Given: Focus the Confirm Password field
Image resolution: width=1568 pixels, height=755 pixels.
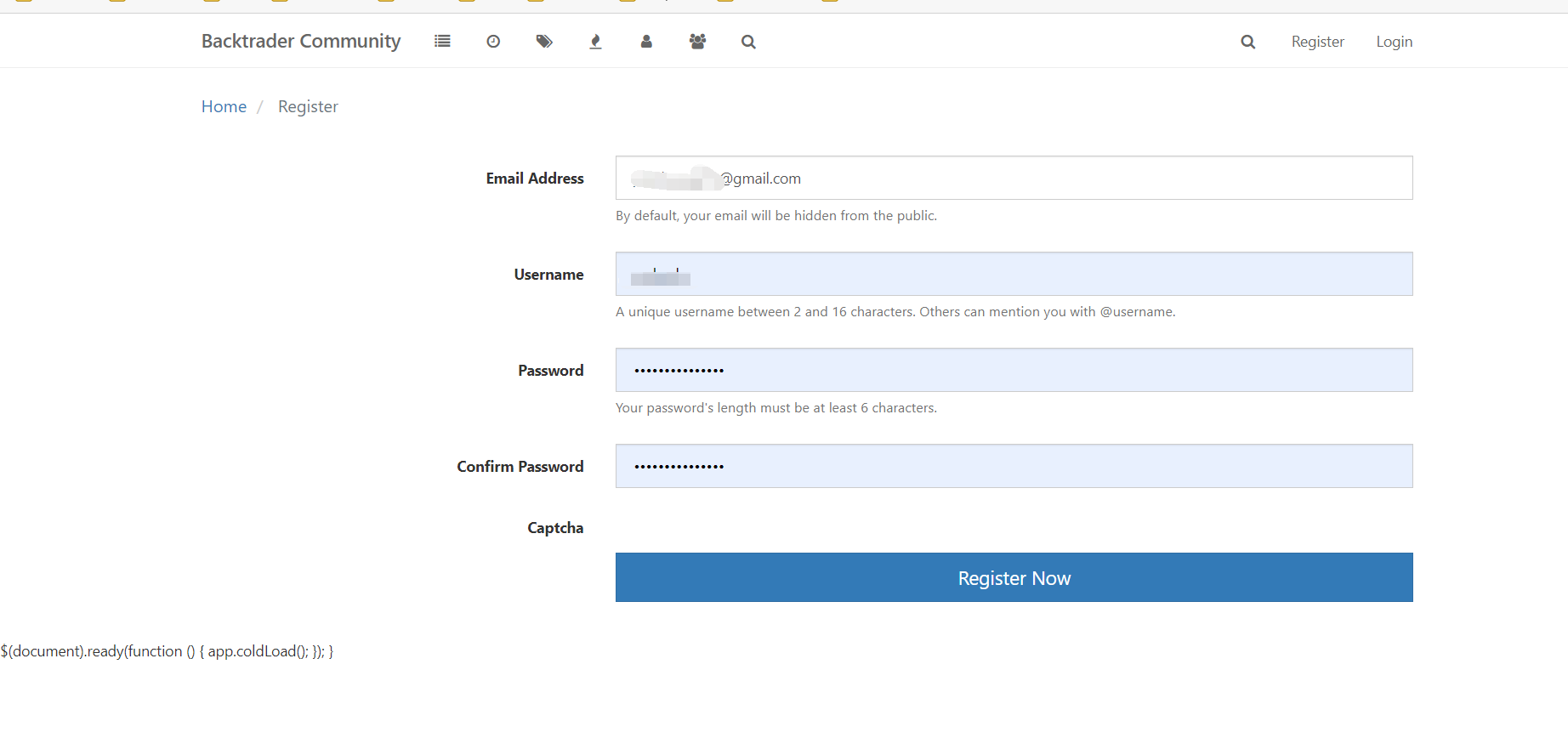Looking at the screenshot, I should 1014,466.
